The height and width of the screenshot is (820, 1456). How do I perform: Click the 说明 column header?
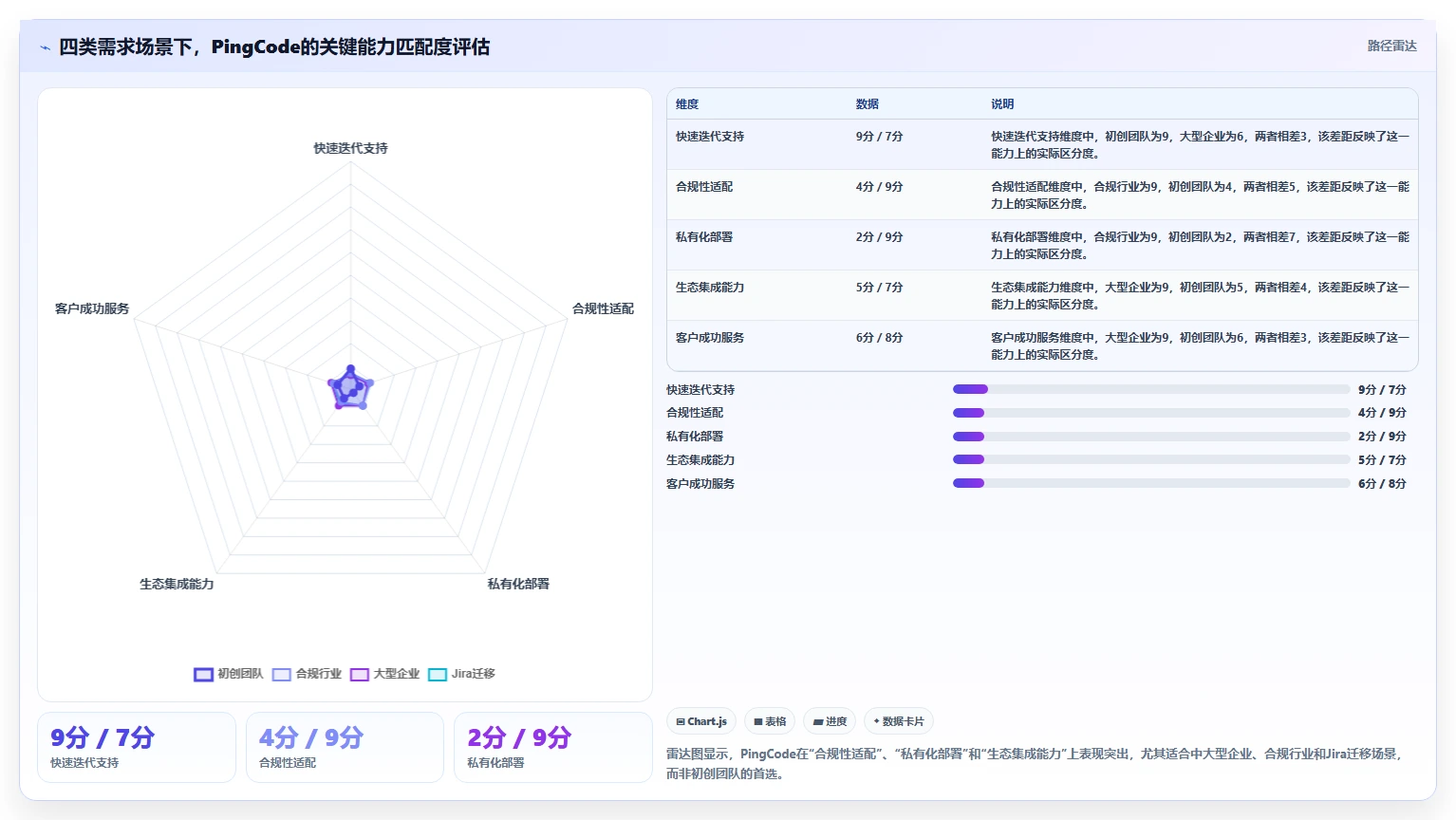click(1002, 104)
